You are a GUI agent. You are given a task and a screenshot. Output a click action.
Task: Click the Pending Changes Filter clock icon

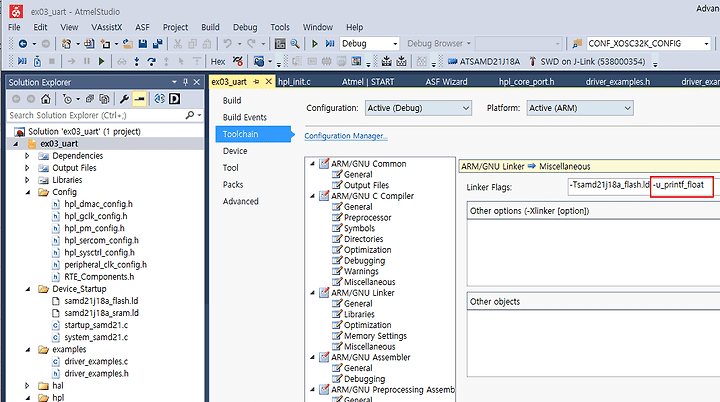point(68,99)
